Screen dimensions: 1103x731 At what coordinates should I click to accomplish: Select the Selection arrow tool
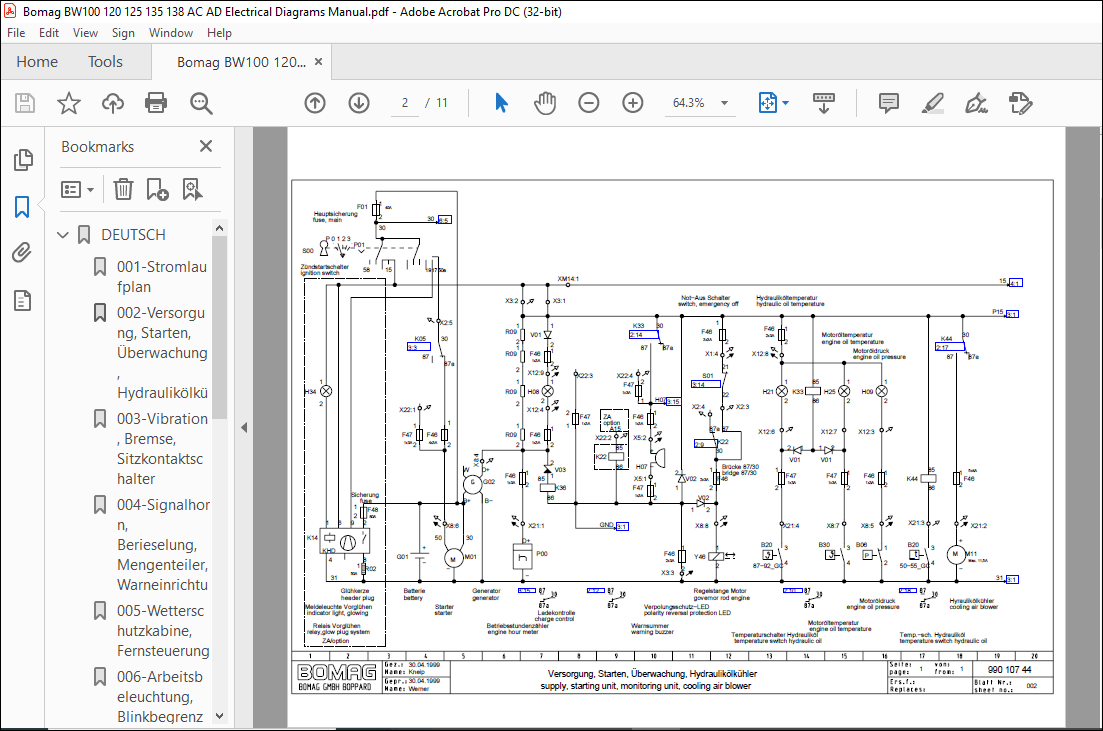[x=501, y=102]
